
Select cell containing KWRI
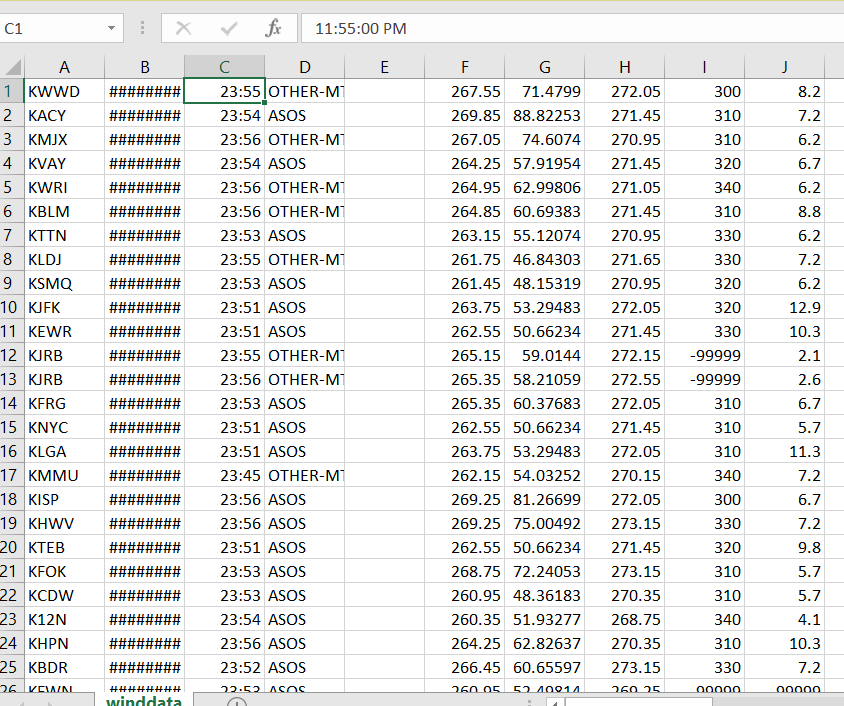[x=65, y=187]
